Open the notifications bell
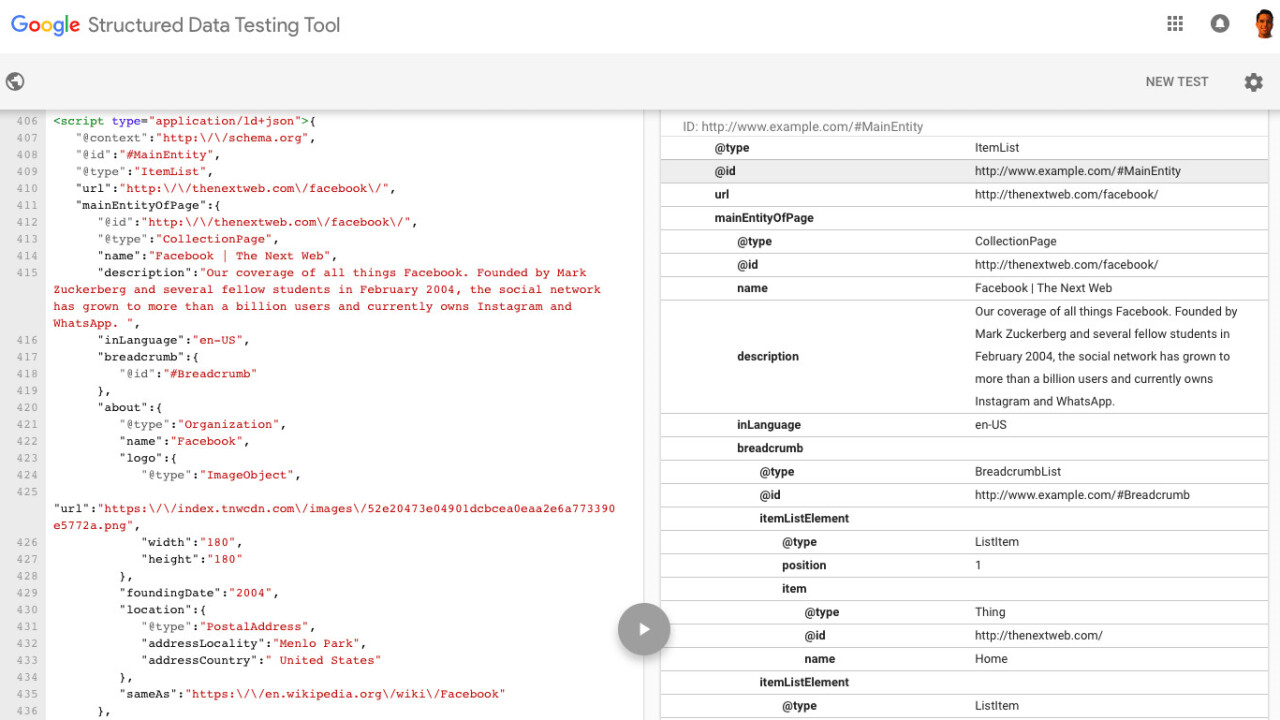This screenshot has width=1280, height=720. pos(1220,24)
